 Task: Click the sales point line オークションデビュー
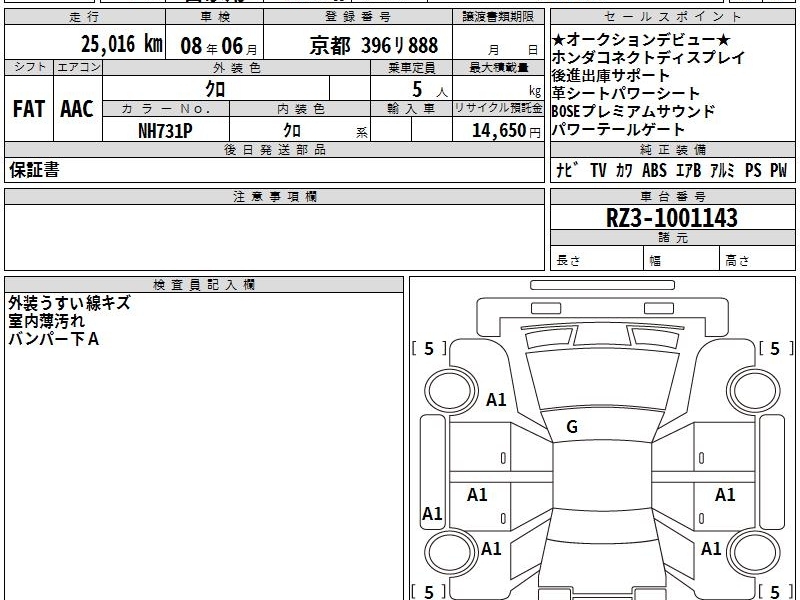641,39
